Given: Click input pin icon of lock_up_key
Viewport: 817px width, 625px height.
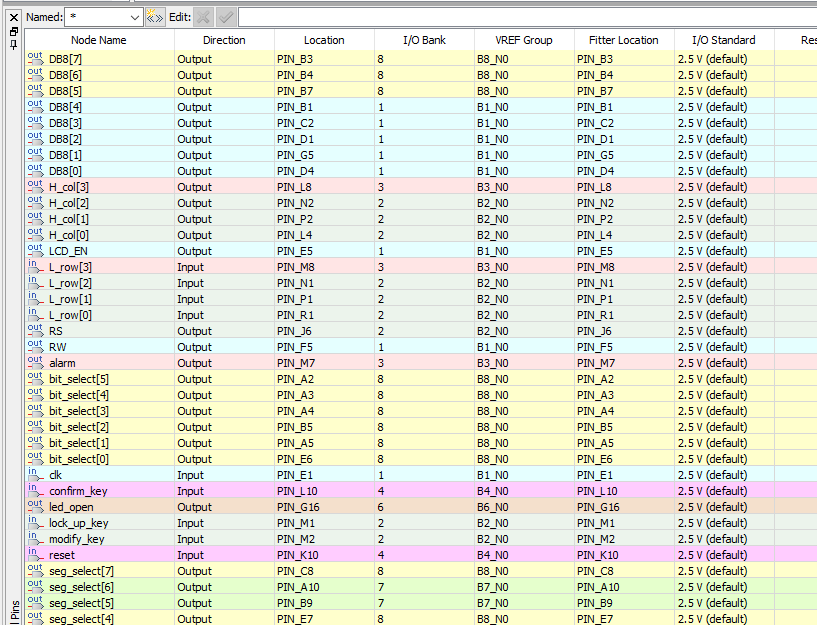Looking at the screenshot, I should tap(35, 522).
